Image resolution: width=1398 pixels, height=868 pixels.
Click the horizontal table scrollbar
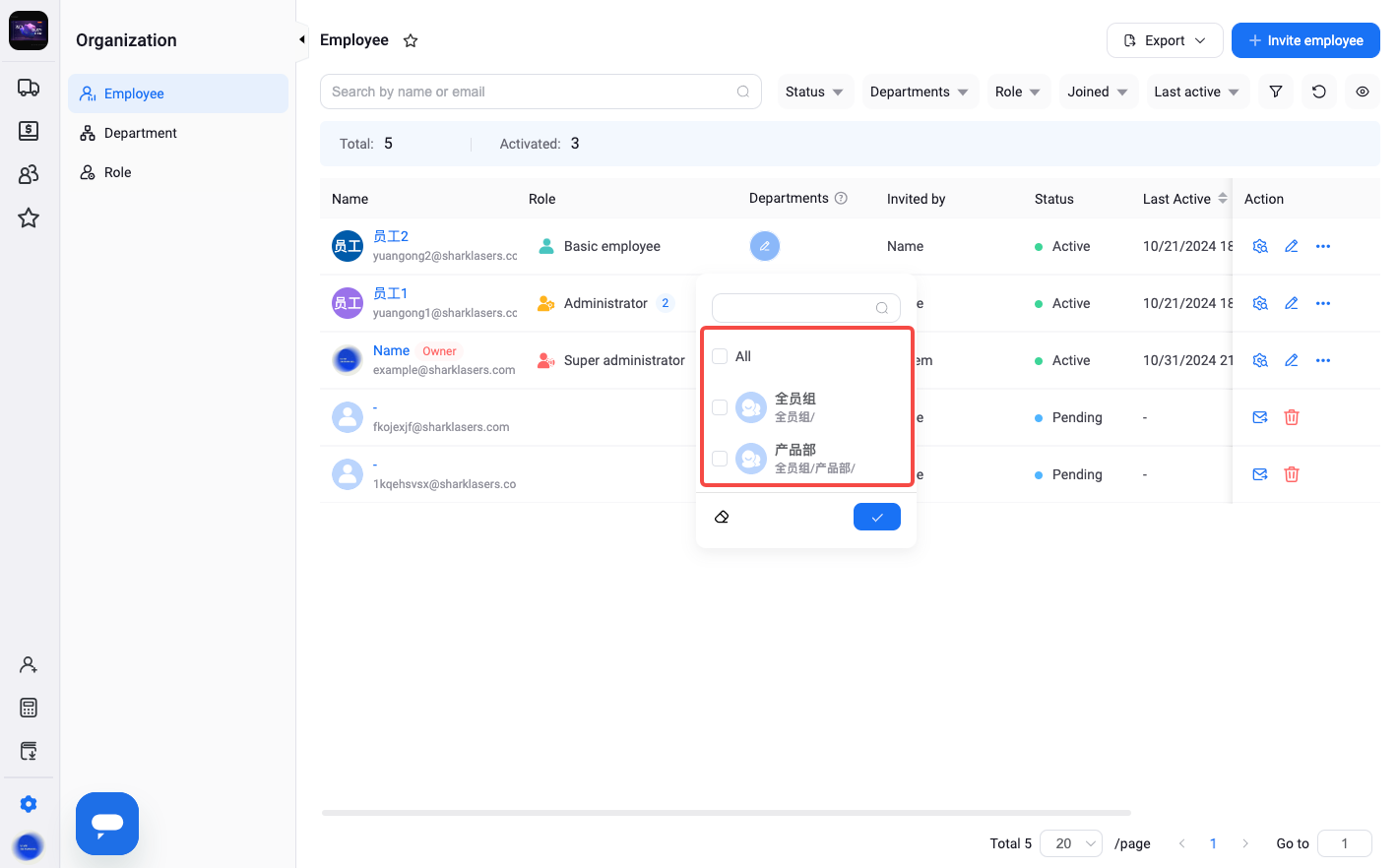[x=727, y=813]
